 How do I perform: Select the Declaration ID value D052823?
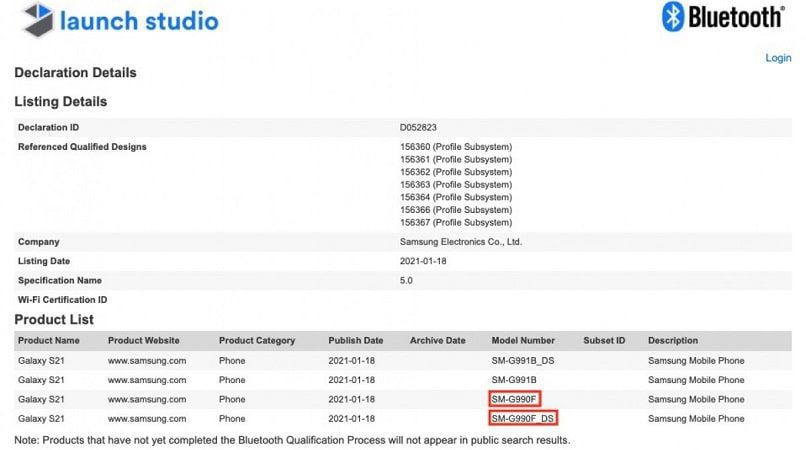point(418,128)
